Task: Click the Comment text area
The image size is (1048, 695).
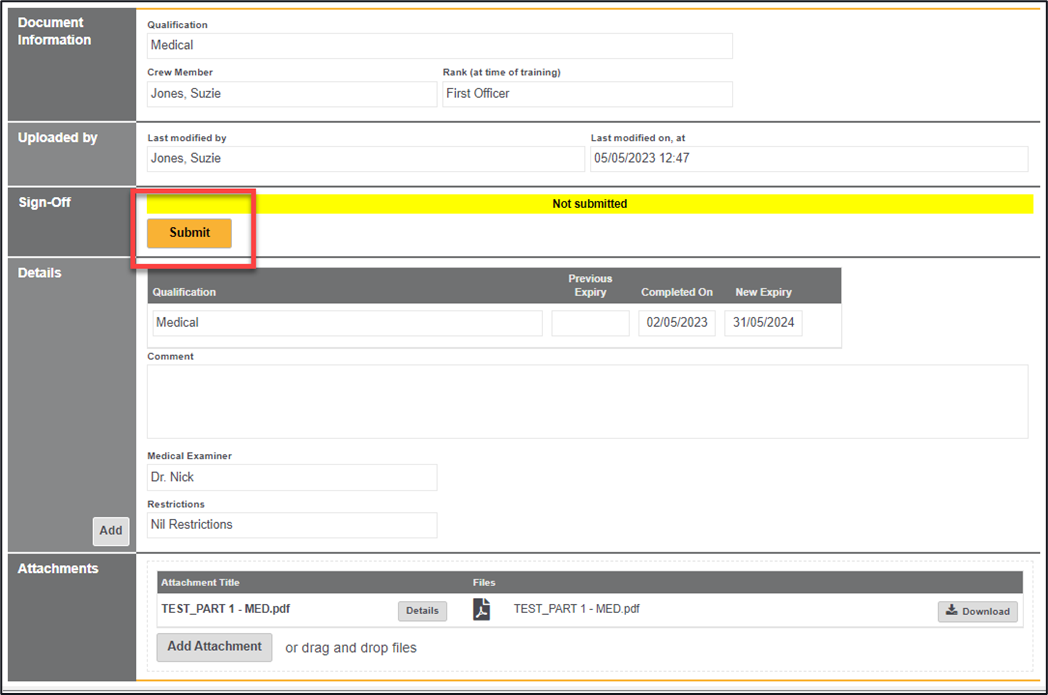Action: click(587, 401)
